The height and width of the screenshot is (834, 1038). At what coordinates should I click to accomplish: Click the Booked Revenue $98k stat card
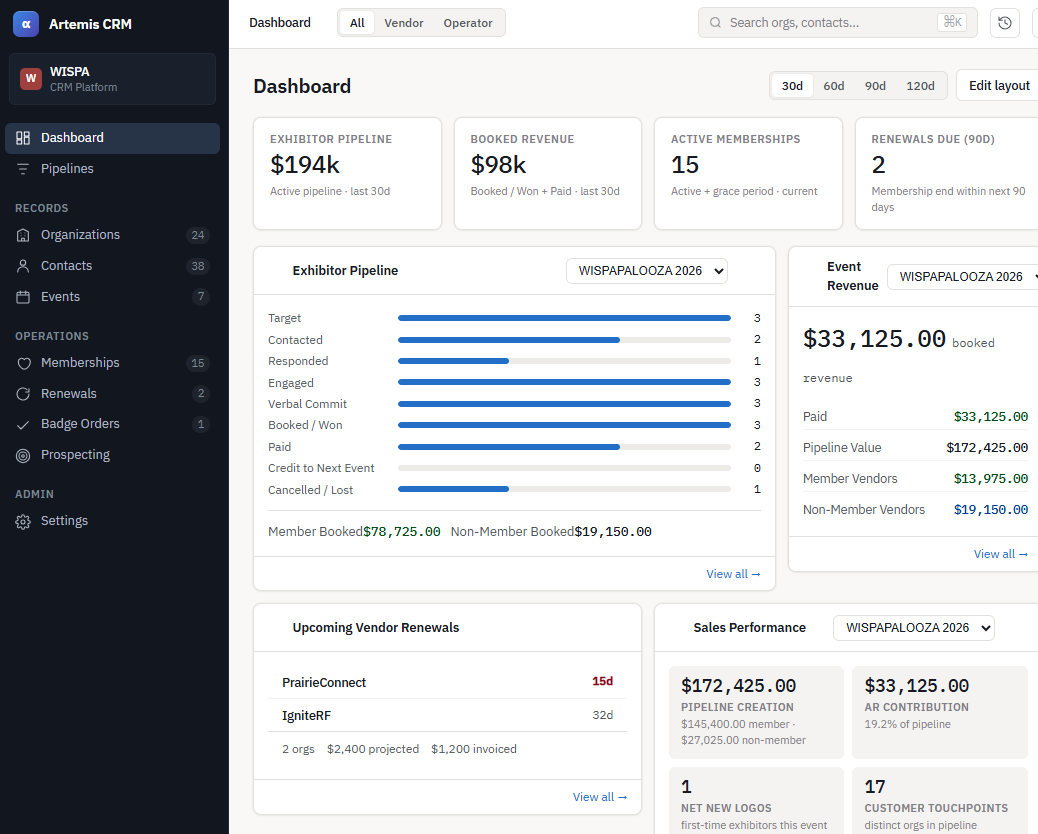(x=548, y=173)
